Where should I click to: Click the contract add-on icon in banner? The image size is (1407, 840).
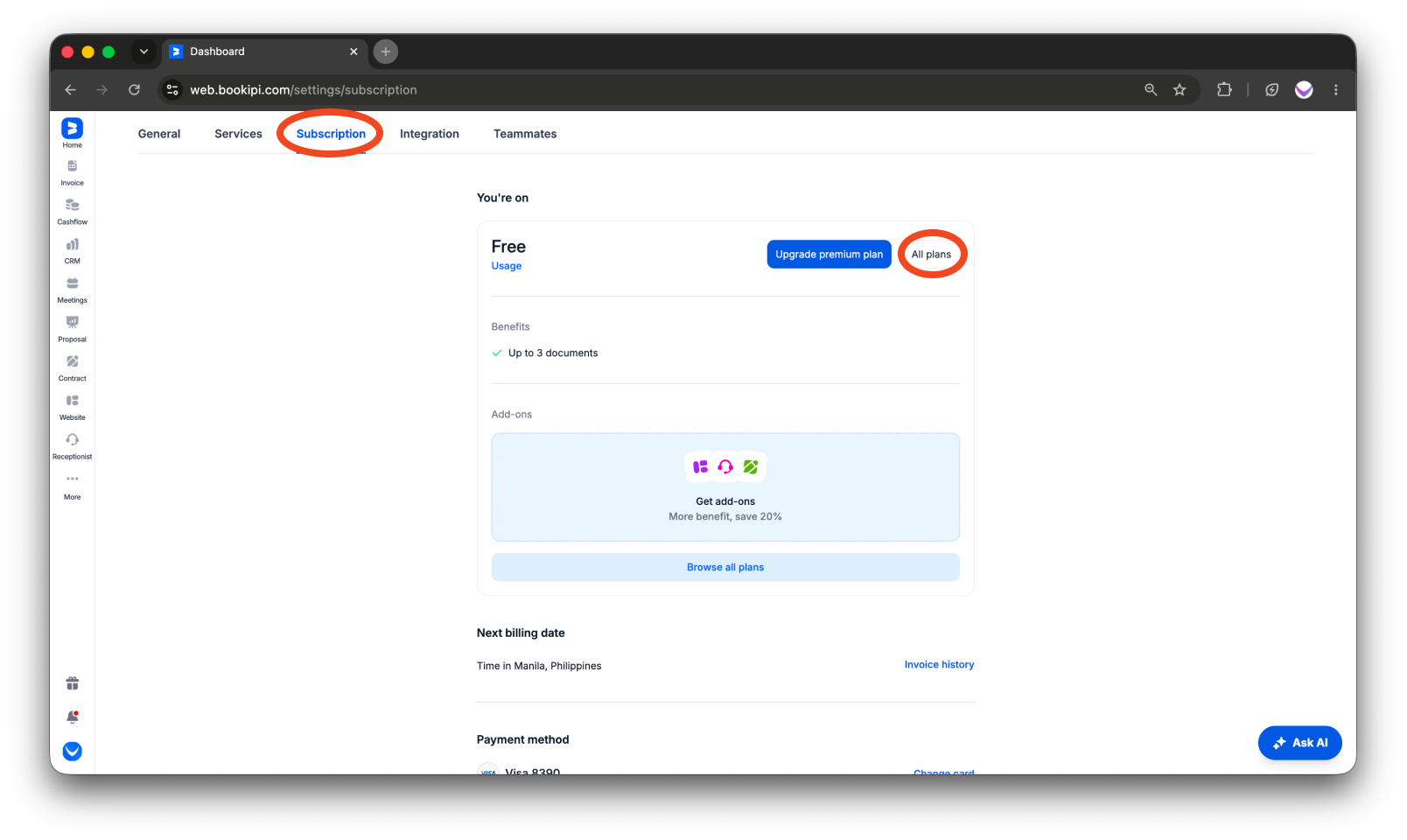tap(751, 467)
